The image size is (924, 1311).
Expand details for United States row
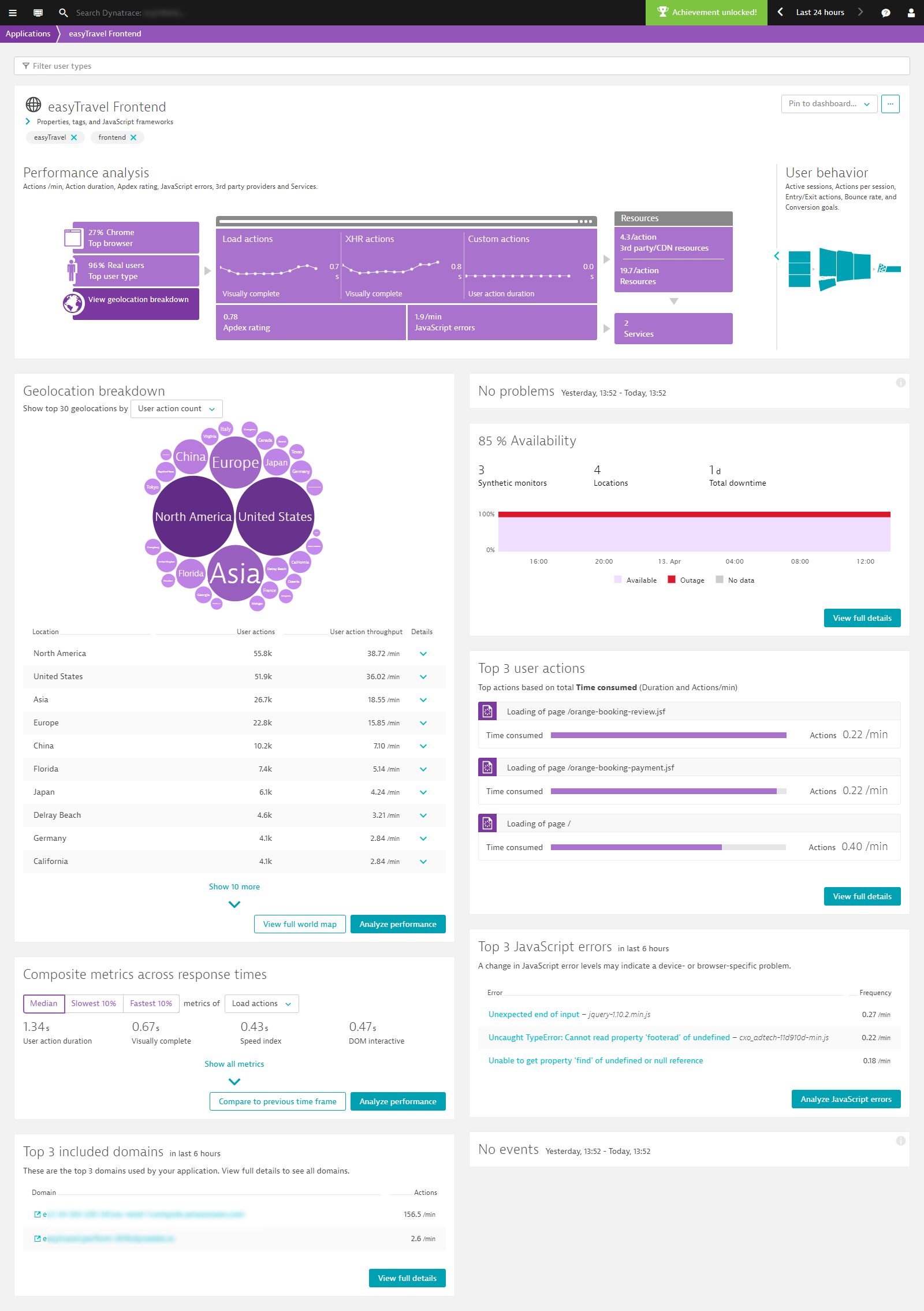[423, 677]
